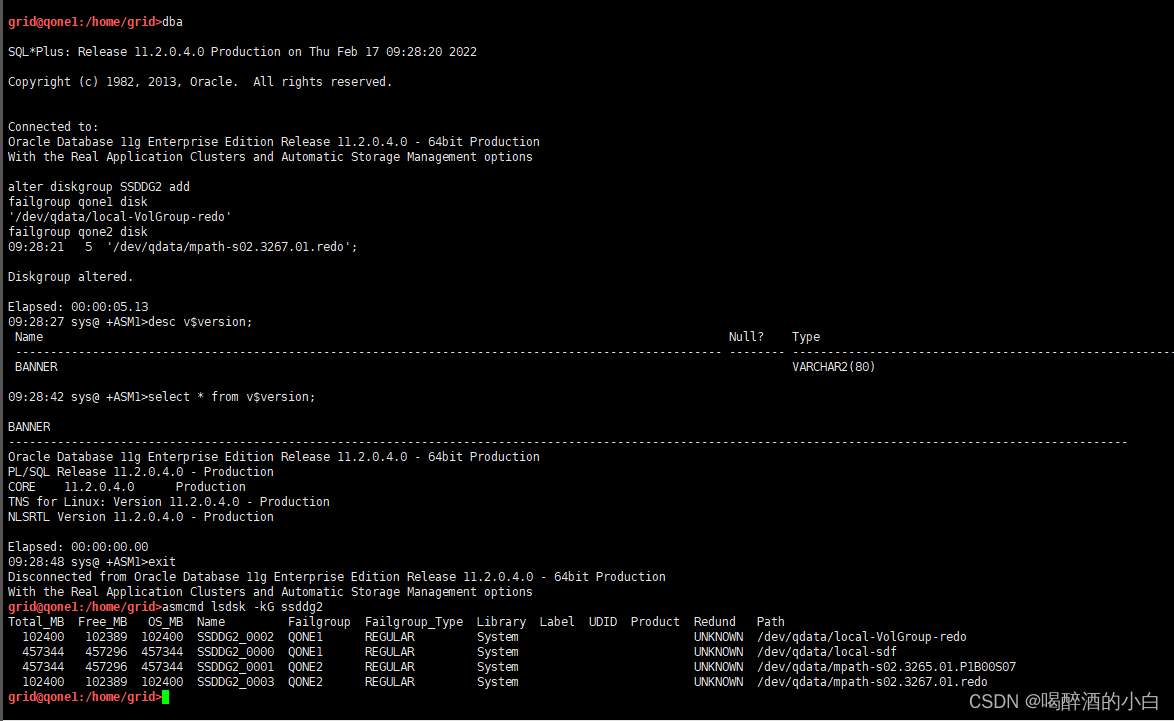This screenshot has width=1174, height=721.
Task: Click the quoted '/dev/qdata/local-VolGroup-redo' path in SQL
Action: pyautogui.click(x=120, y=216)
